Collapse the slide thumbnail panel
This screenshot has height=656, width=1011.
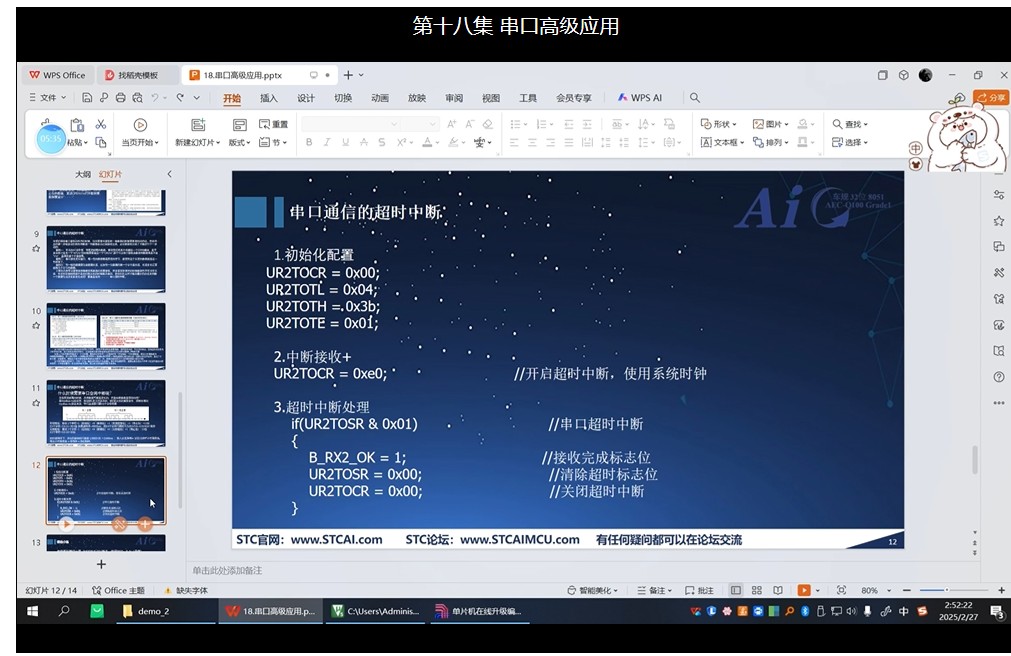click(x=170, y=174)
